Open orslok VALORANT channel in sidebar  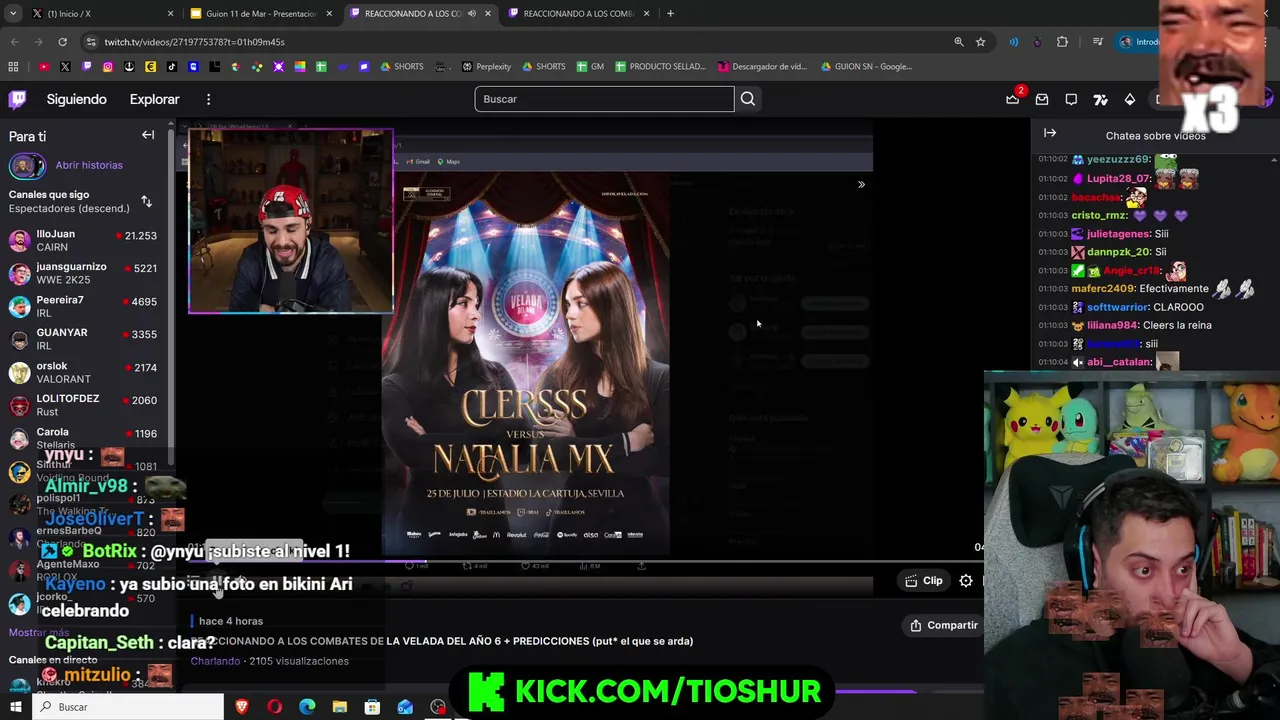click(x=83, y=372)
